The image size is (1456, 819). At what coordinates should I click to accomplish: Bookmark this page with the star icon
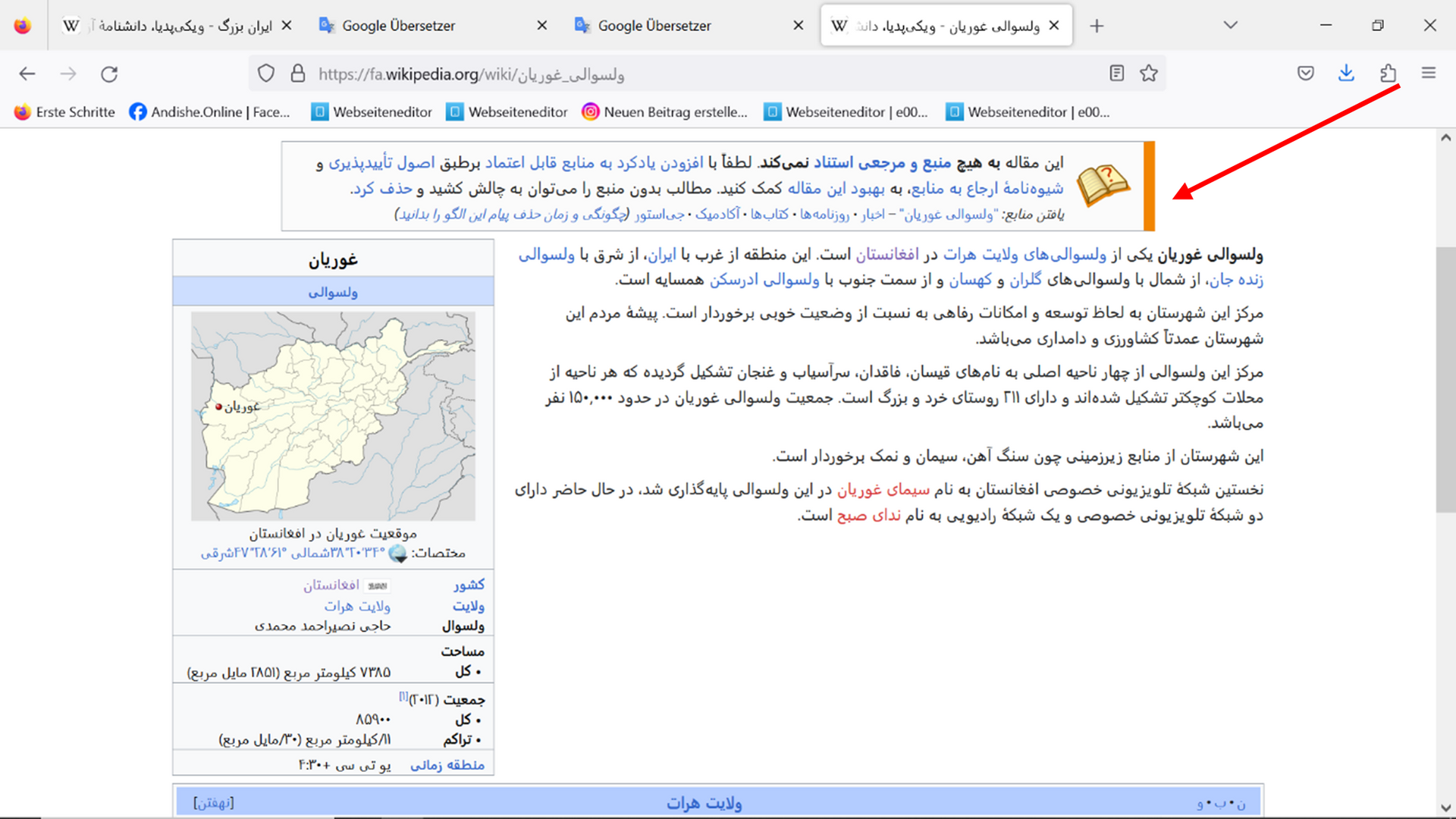(x=1149, y=74)
